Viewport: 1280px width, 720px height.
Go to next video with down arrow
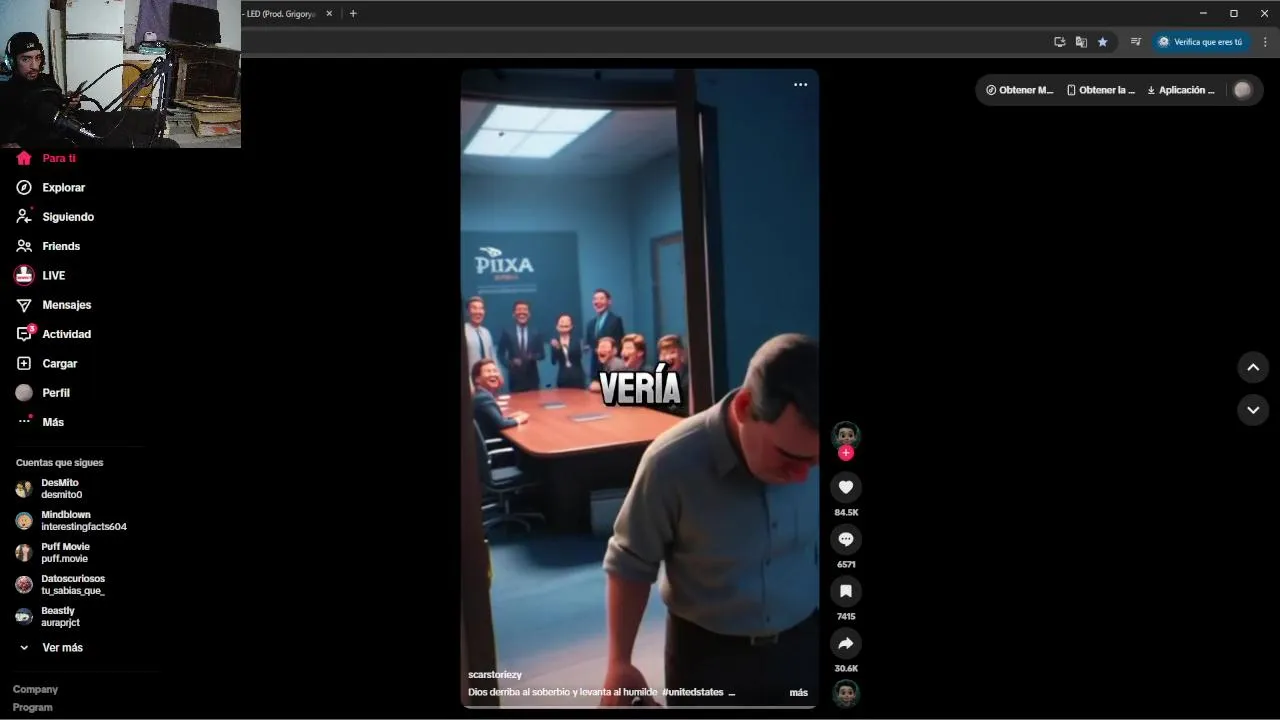coord(1253,410)
